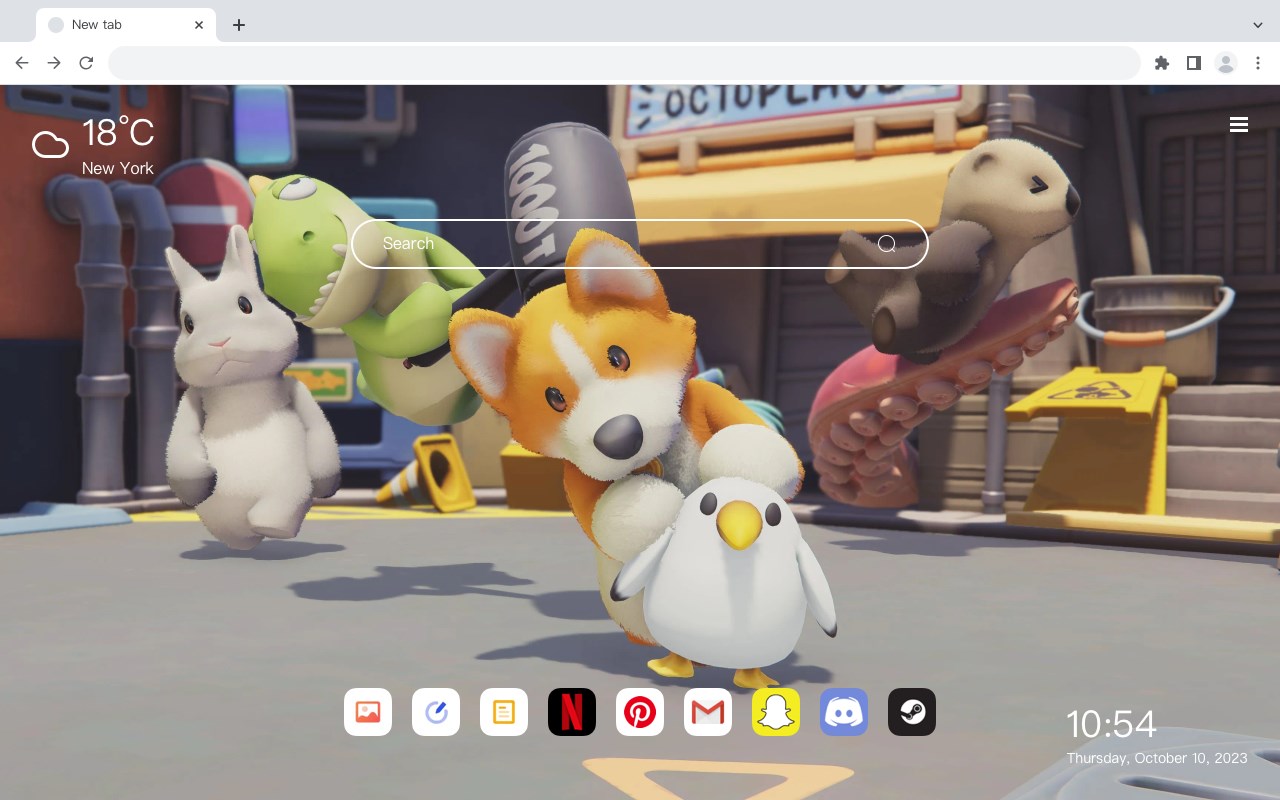Open the Chrome profile avatar

(x=1226, y=63)
